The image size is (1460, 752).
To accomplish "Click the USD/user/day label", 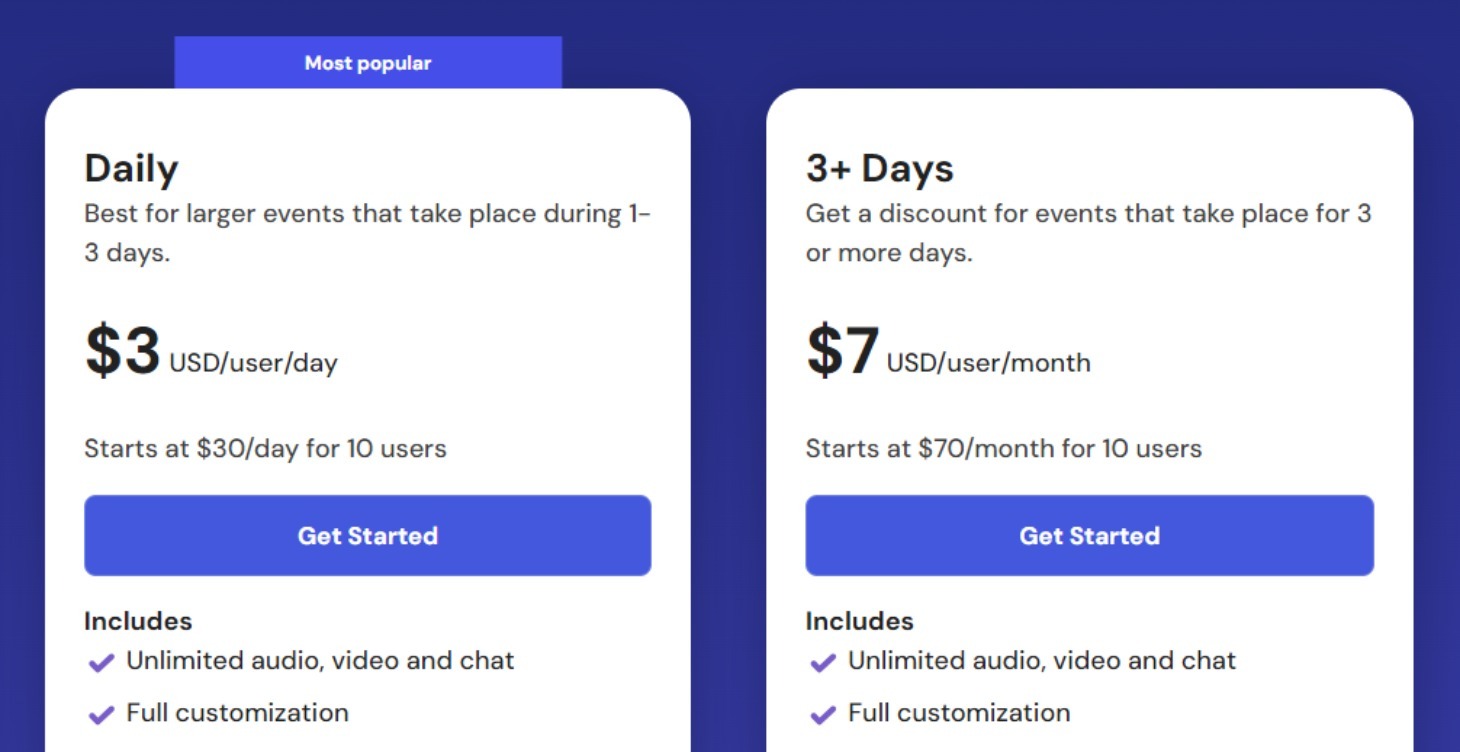I will [x=253, y=363].
